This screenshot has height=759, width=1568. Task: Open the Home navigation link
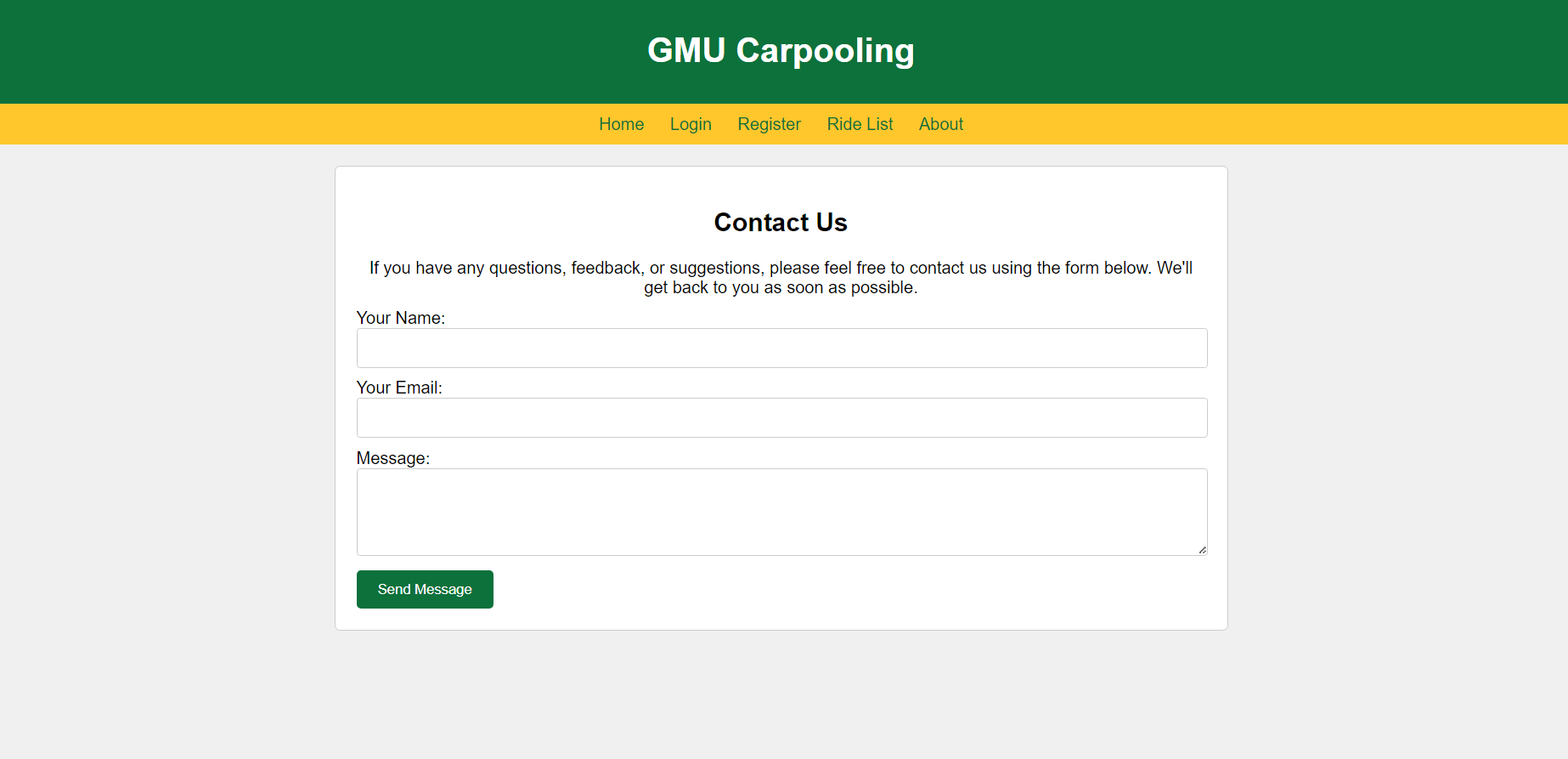pyautogui.click(x=621, y=124)
